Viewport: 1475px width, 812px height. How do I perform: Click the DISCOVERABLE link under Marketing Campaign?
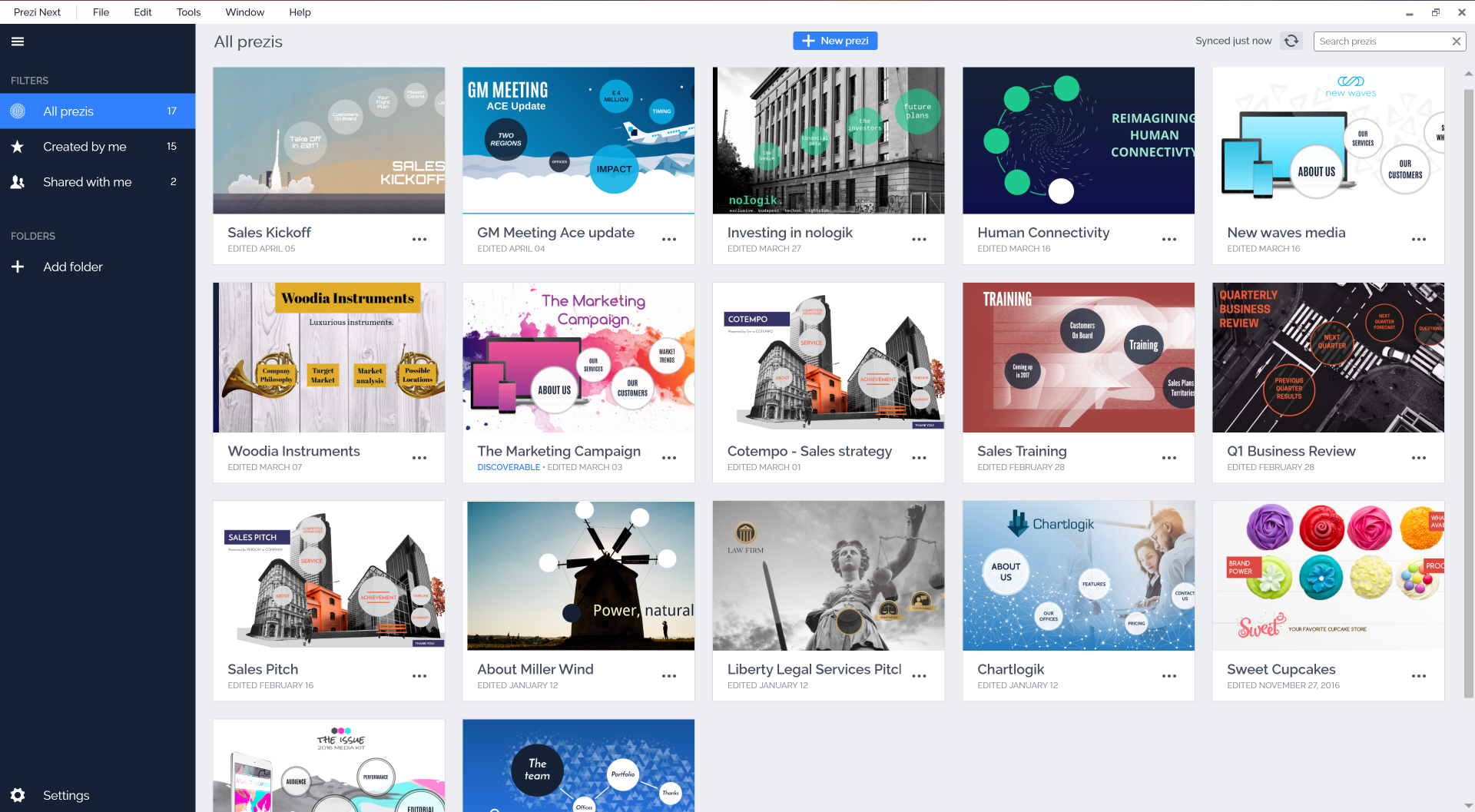(508, 467)
